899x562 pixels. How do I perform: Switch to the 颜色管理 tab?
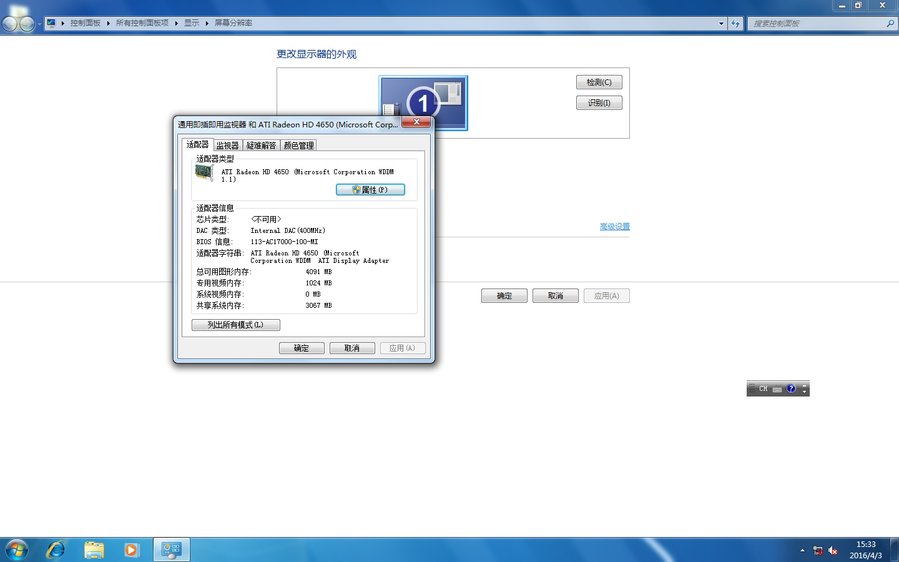pyautogui.click(x=298, y=146)
